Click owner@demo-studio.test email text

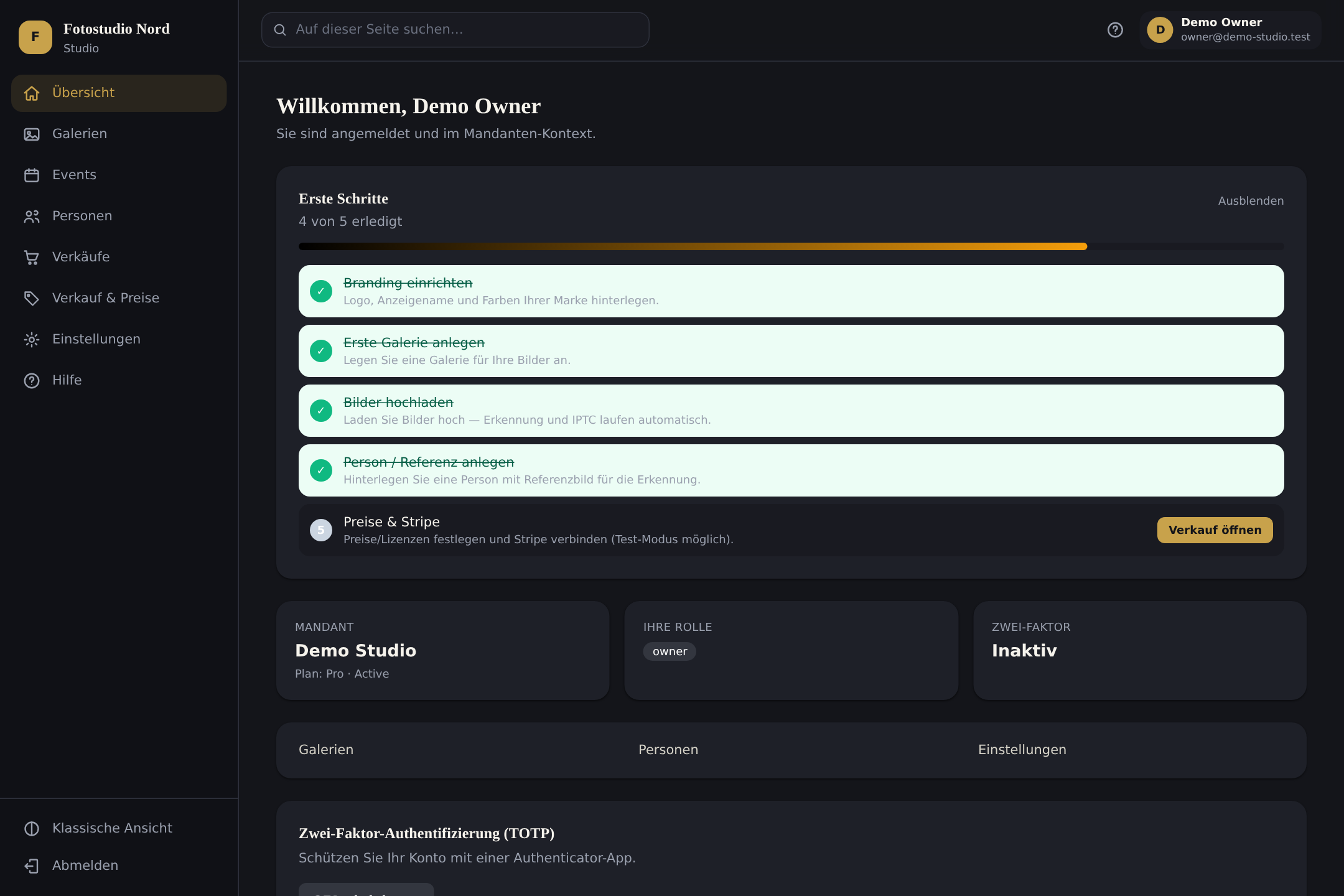click(x=1245, y=37)
